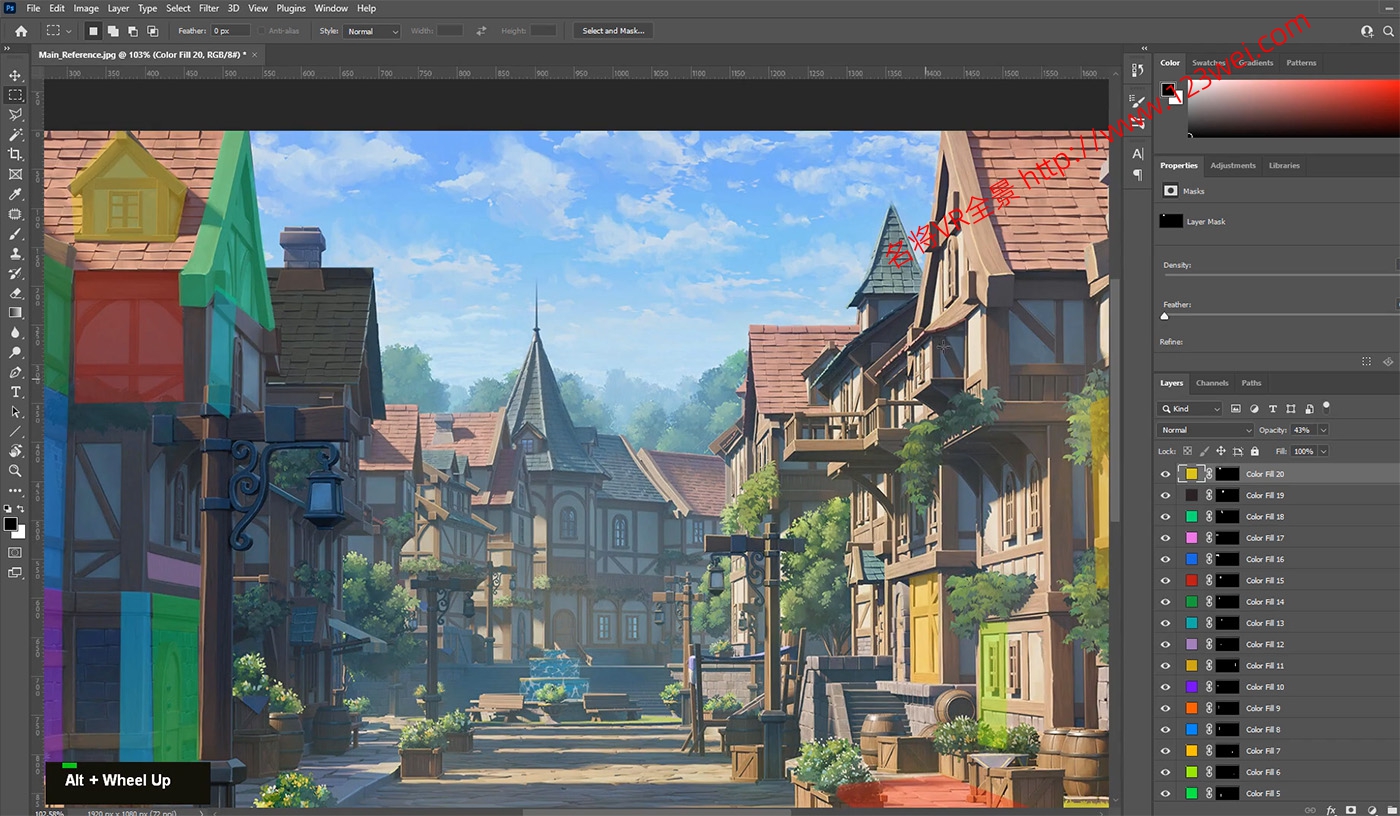The width and height of the screenshot is (1400, 816).
Task: Click the Home icon in options bar
Action: point(21,31)
